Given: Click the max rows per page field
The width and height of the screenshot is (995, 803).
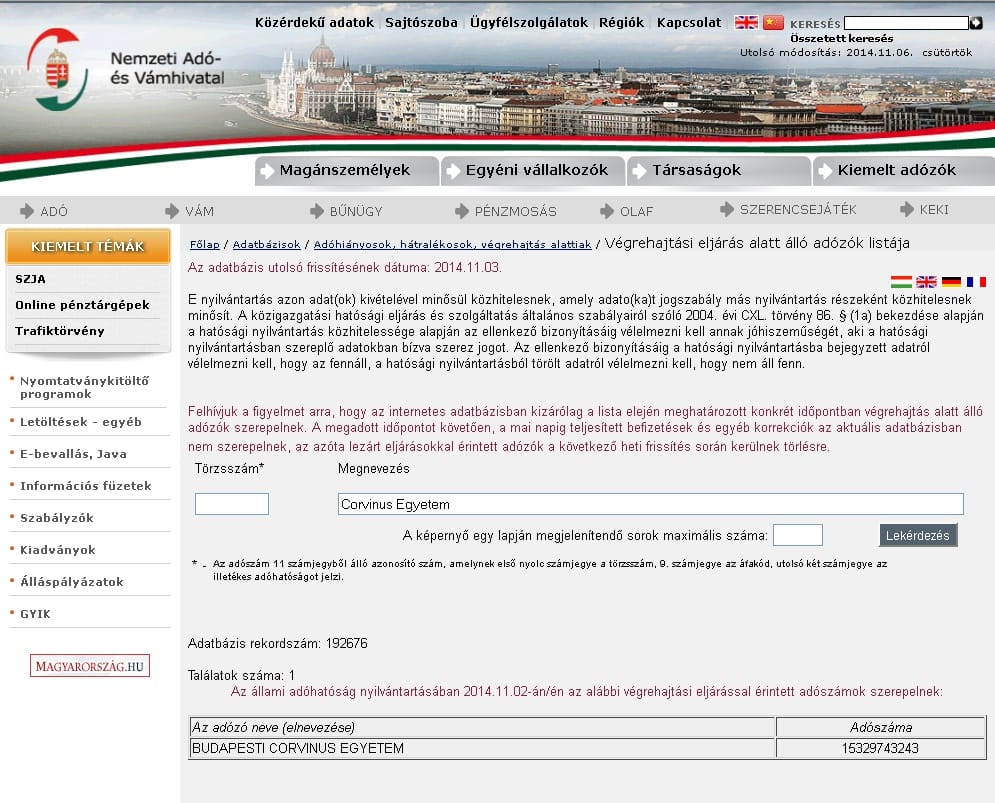Looking at the screenshot, I should click(798, 535).
